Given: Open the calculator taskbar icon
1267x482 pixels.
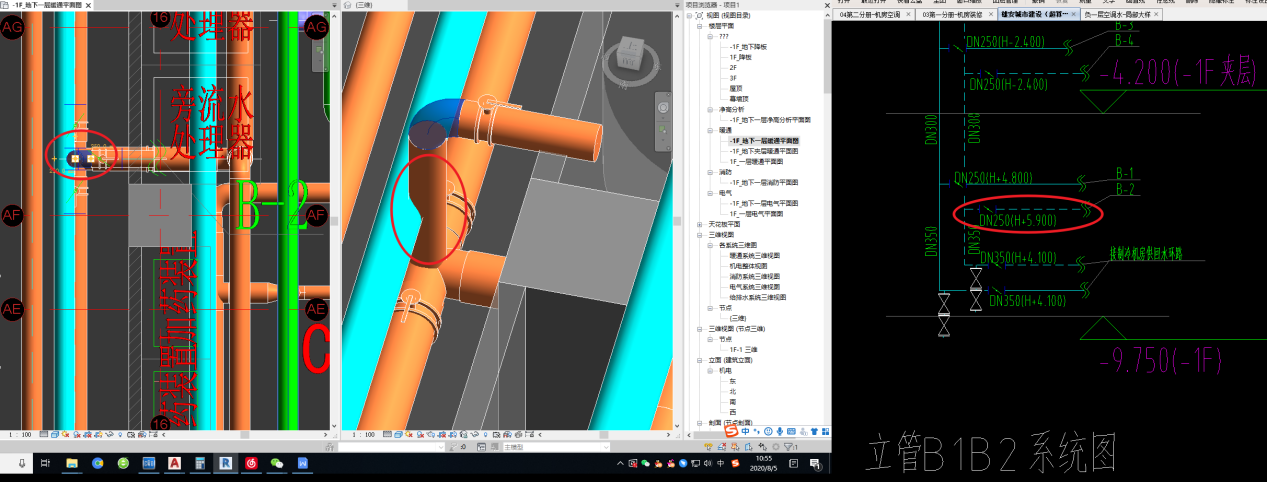Looking at the screenshot, I should click(x=200, y=464).
